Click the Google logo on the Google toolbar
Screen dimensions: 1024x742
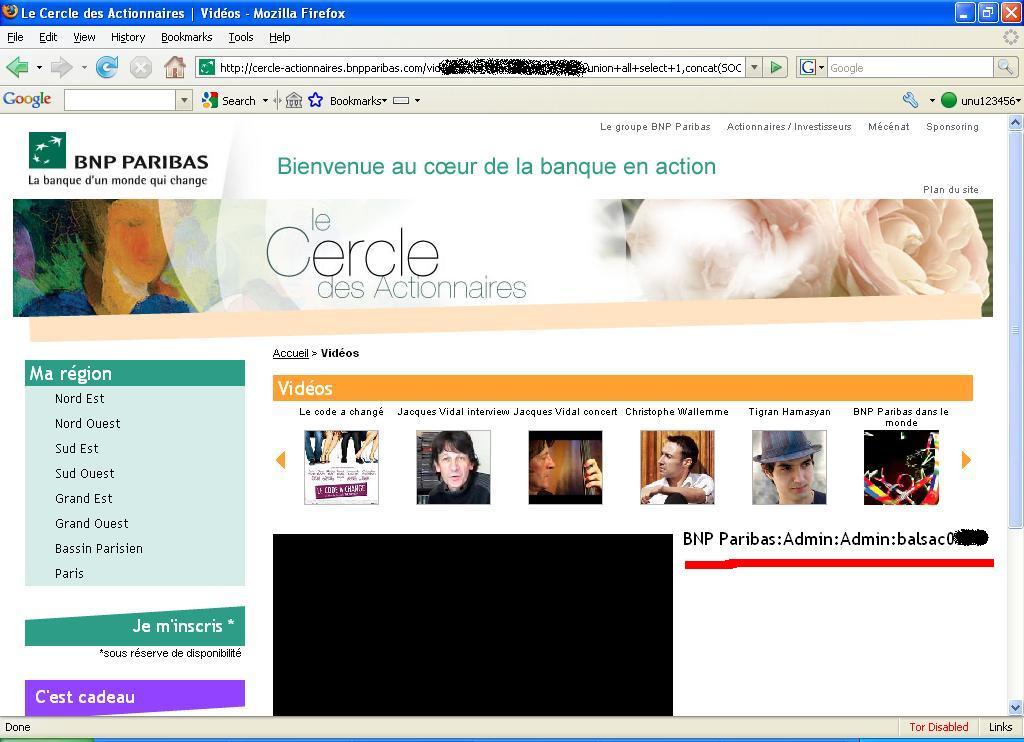27,100
